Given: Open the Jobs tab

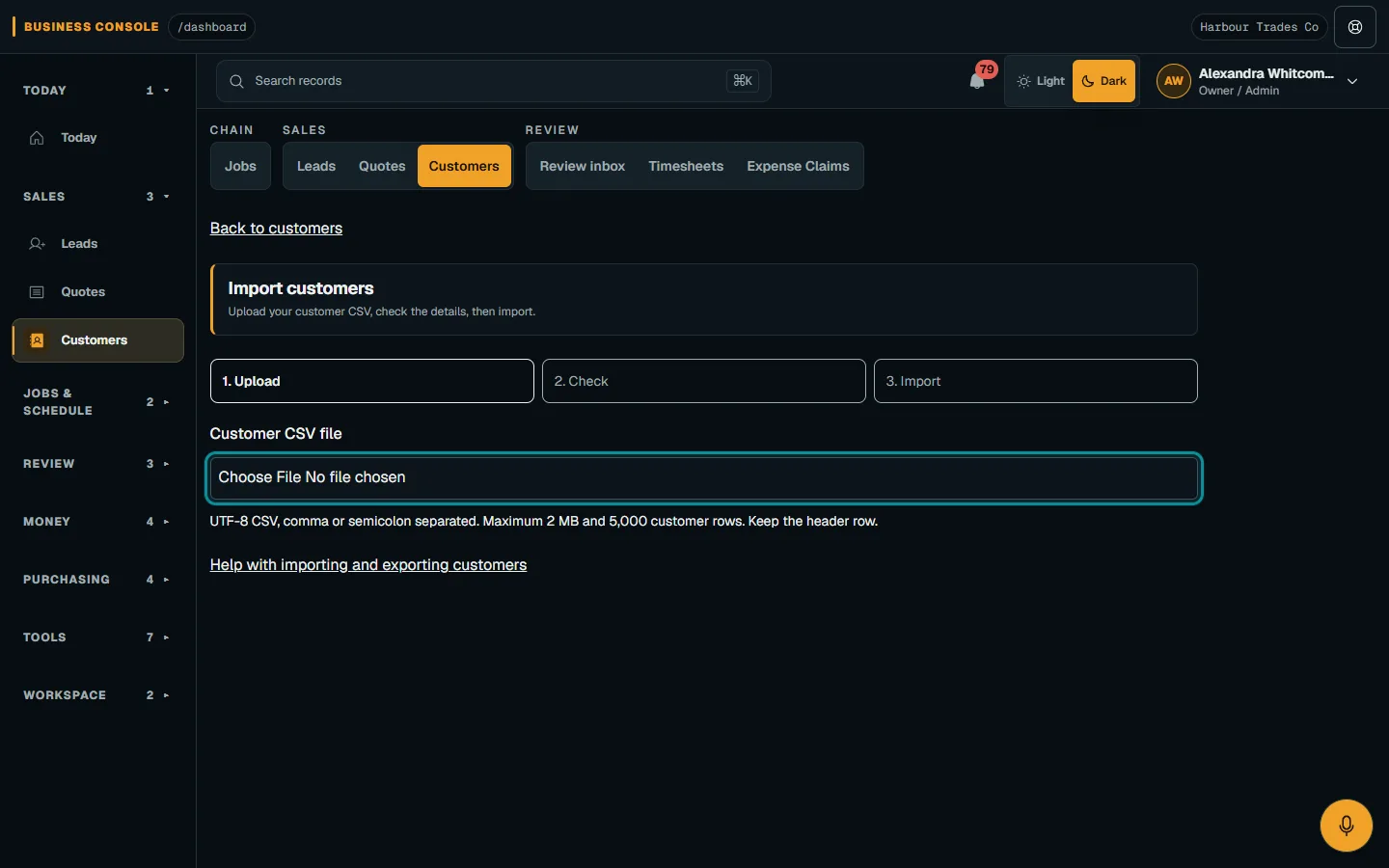Looking at the screenshot, I should pyautogui.click(x=240, y=166).
